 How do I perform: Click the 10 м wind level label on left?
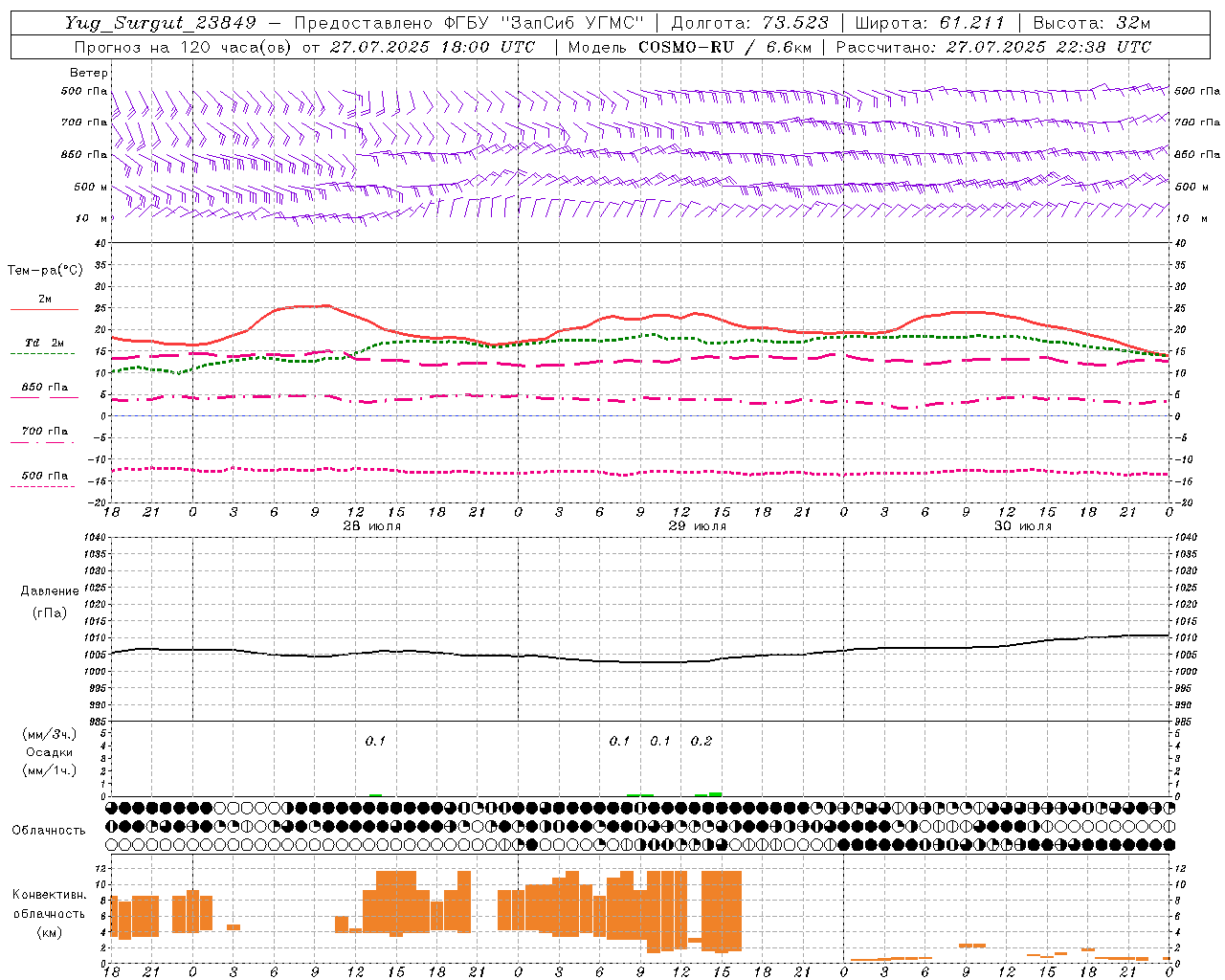[91, 218]
